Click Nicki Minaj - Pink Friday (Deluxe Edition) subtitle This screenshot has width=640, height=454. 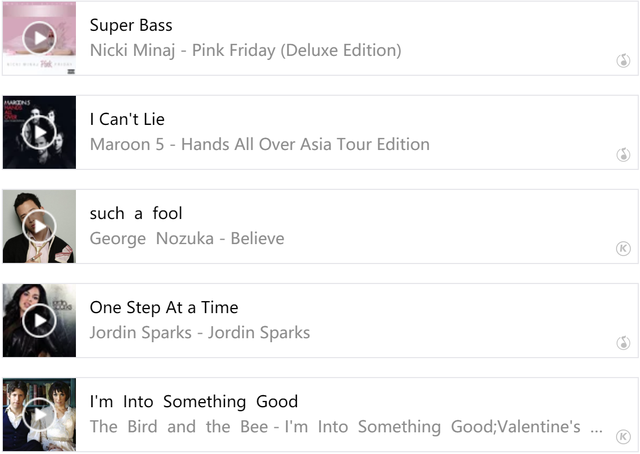[x=245, y=50]
